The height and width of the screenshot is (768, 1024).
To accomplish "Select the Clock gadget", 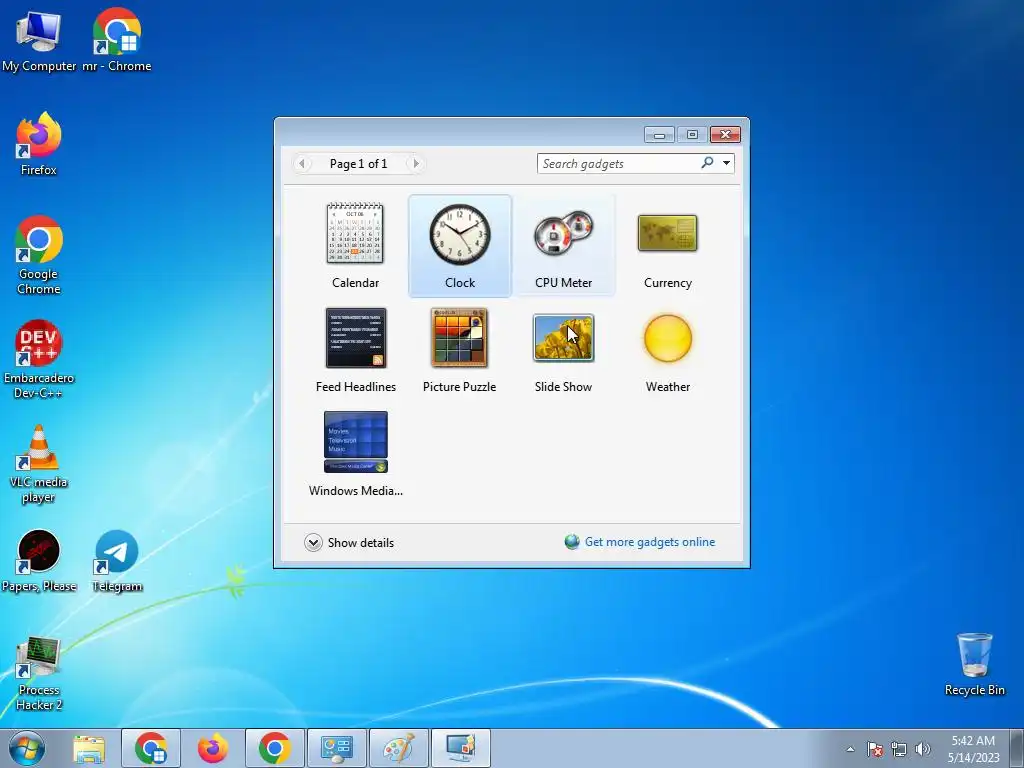I will click(x=460, y=246).
